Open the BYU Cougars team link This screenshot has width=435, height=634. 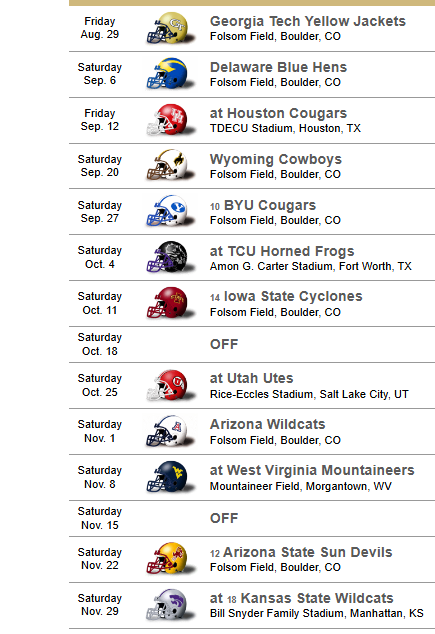click(x=270, y=205)
